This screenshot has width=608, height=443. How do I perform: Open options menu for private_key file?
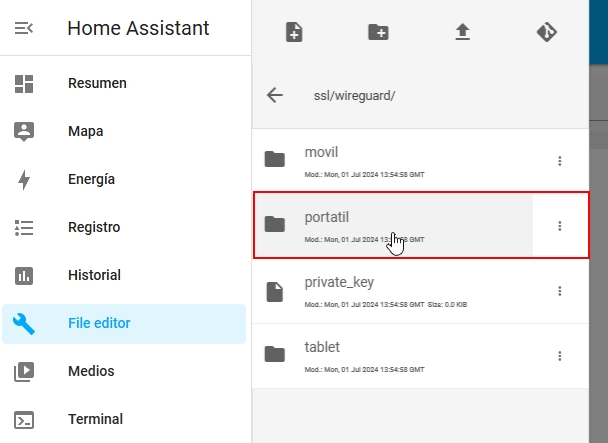coord(560,291)
